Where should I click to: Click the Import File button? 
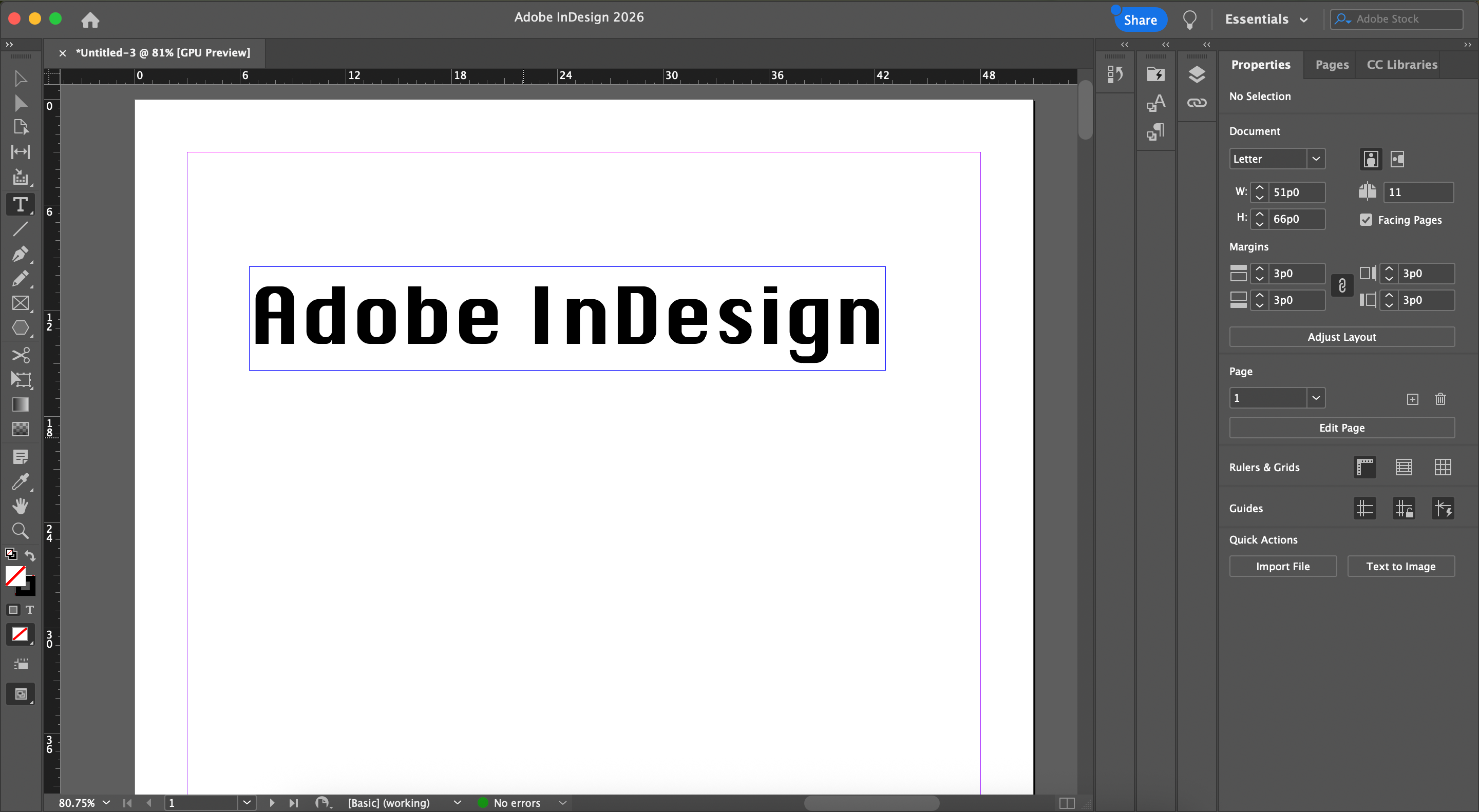(1282, 566)
